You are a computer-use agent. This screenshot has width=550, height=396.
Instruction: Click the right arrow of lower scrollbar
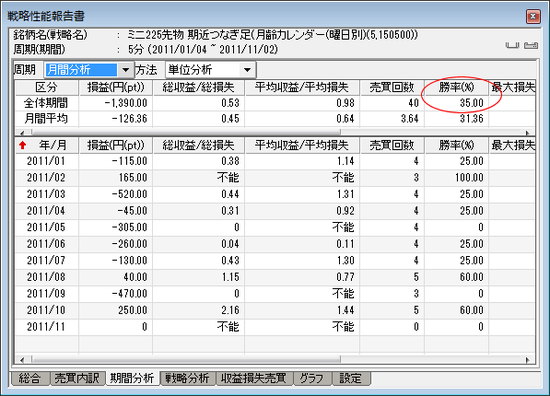(x=527, y=360)
